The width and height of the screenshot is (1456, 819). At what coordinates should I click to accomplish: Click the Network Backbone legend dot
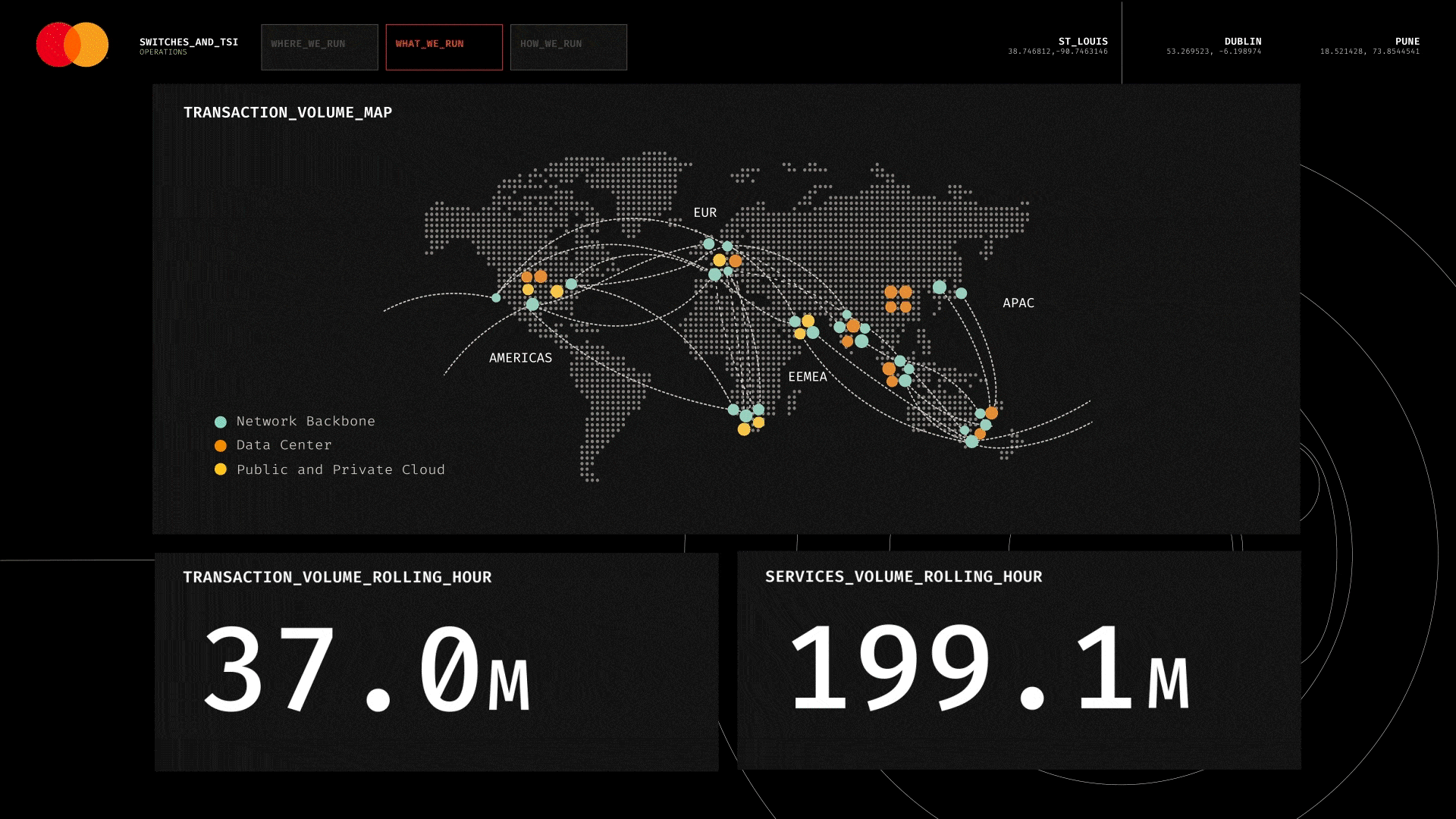point(221,422)
